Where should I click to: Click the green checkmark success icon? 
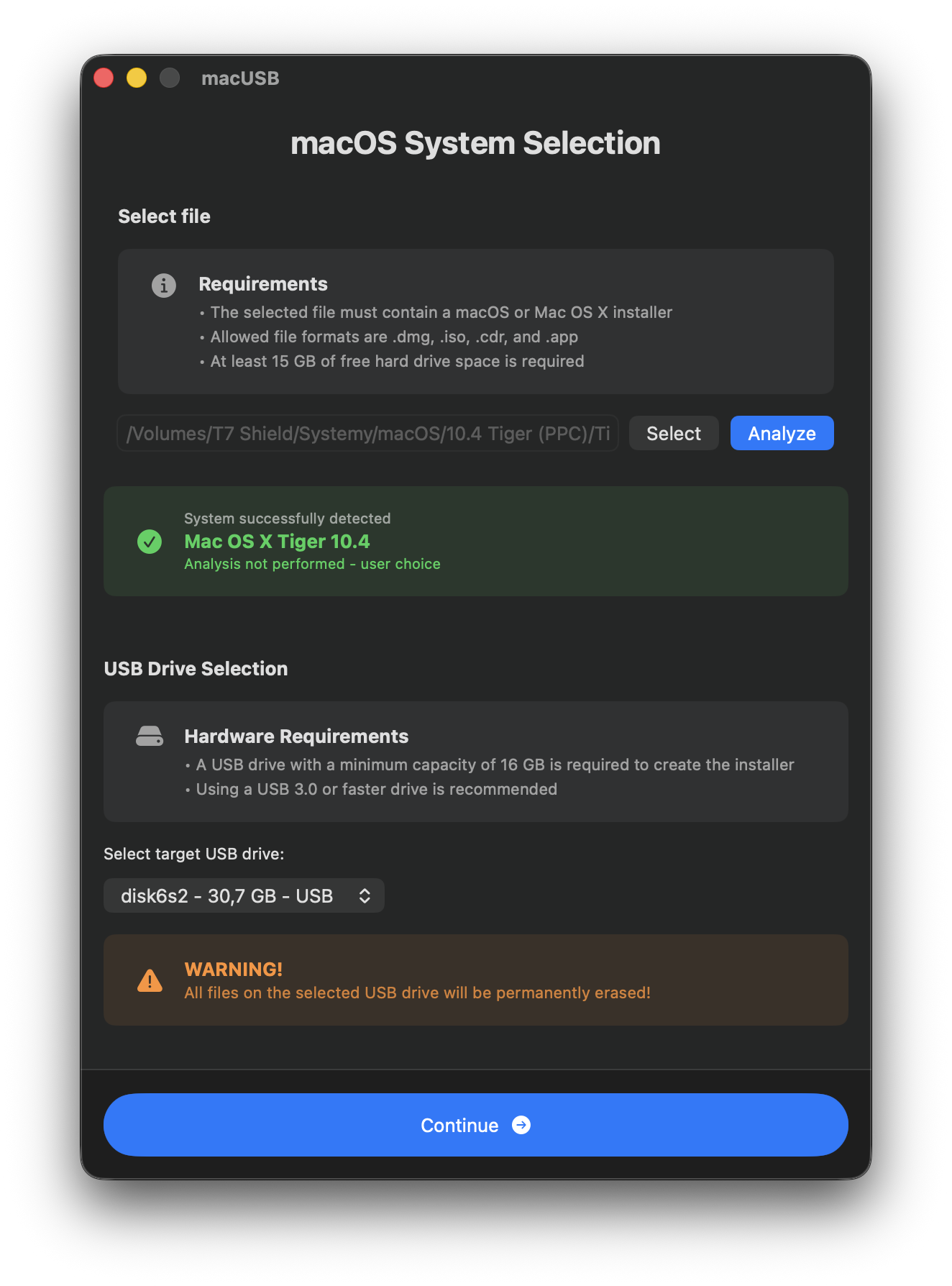(149, 541)
